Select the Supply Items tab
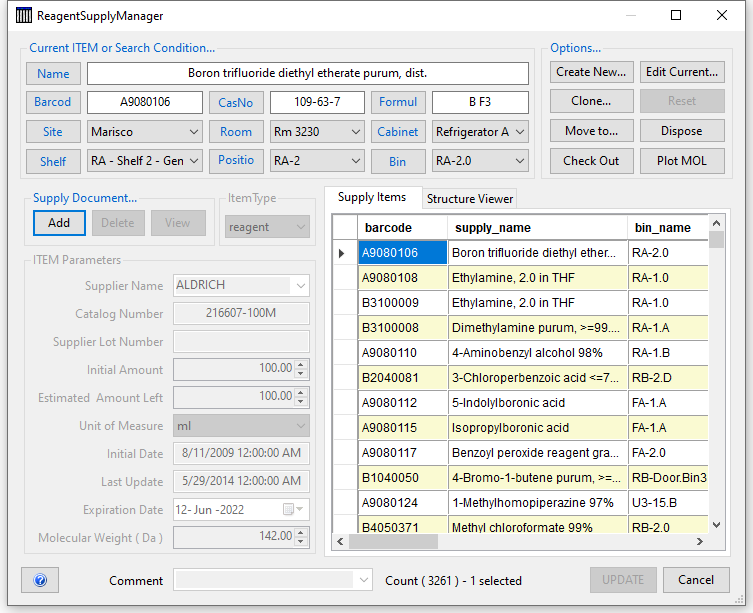The width and height of the screenshot is (753, 613). click(x=372, y=197)
